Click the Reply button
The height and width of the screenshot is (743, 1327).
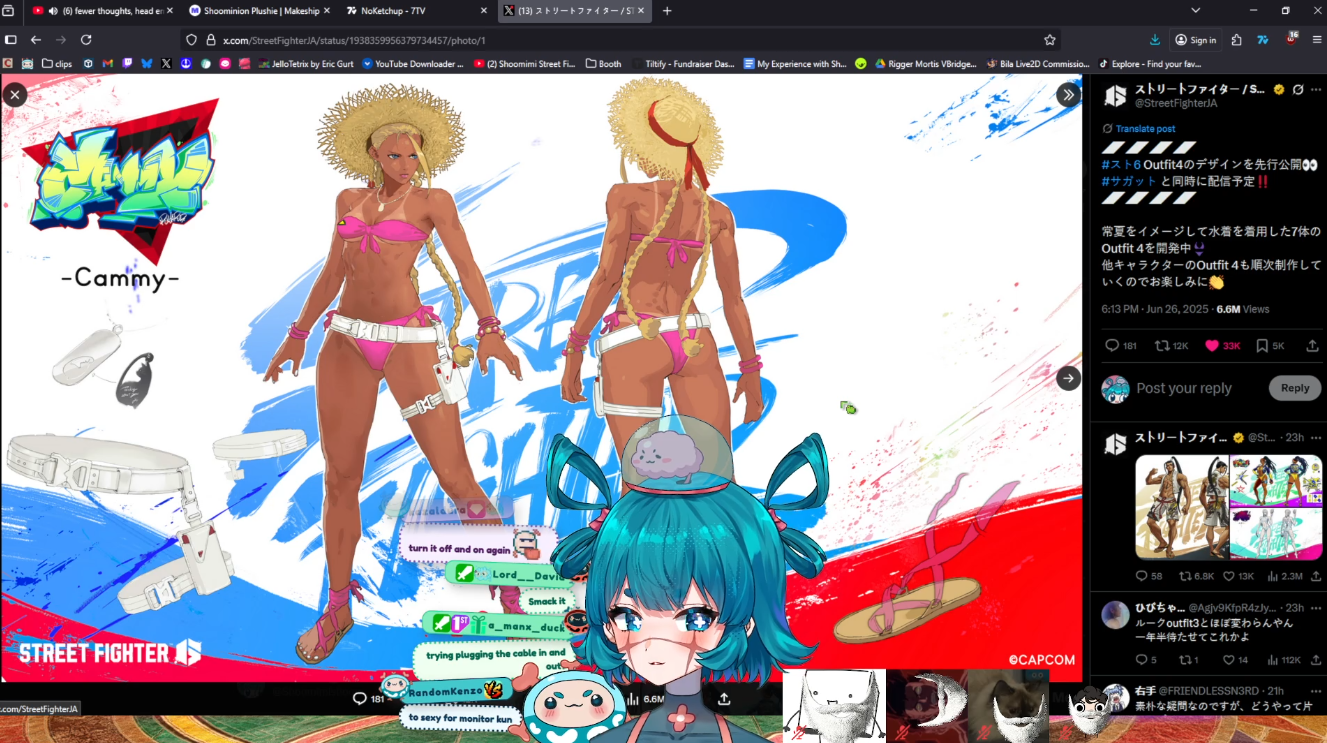(1295, 388)
